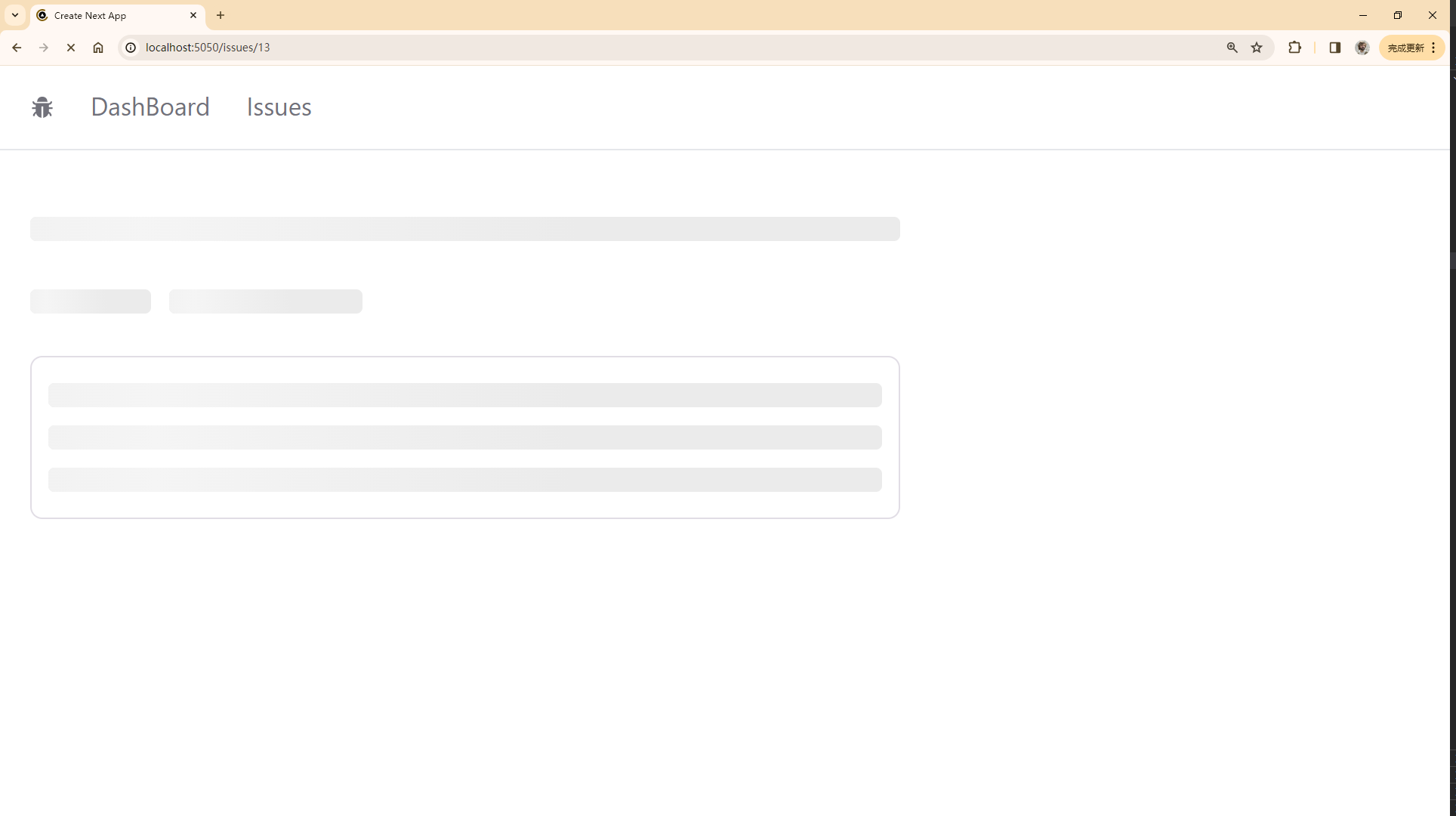This screenshot has height=816, width=1456.
Task: Click the browser back button
Action: (x=17, y=47)
